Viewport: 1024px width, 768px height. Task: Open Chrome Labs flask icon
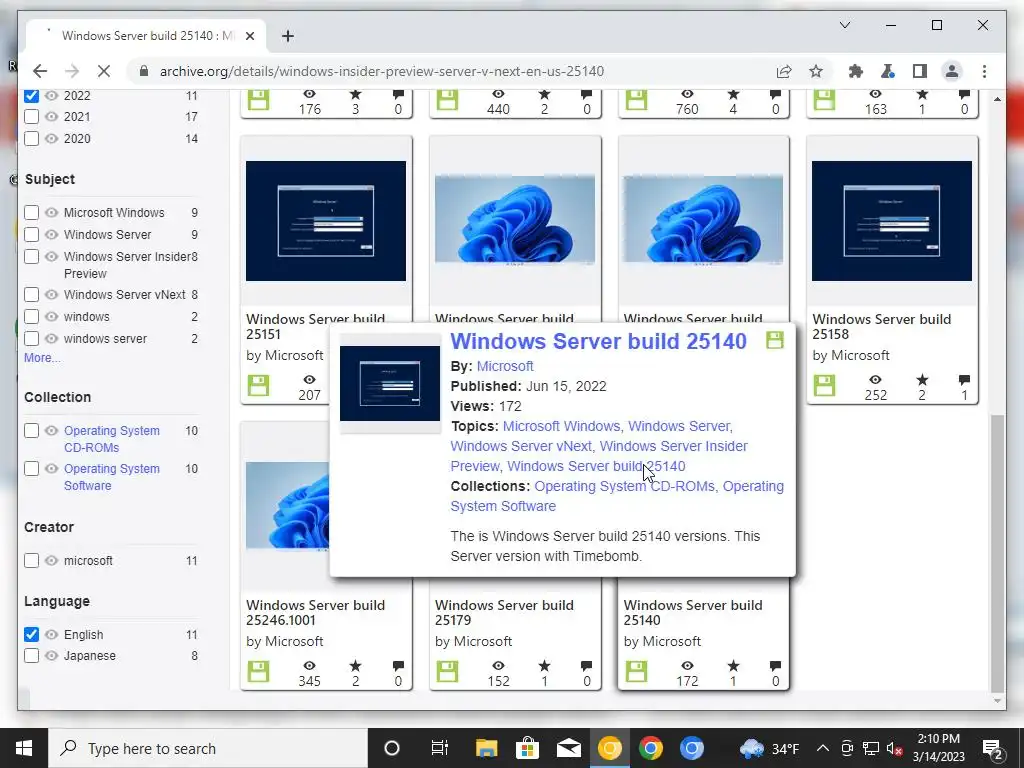tap(887, 71)
